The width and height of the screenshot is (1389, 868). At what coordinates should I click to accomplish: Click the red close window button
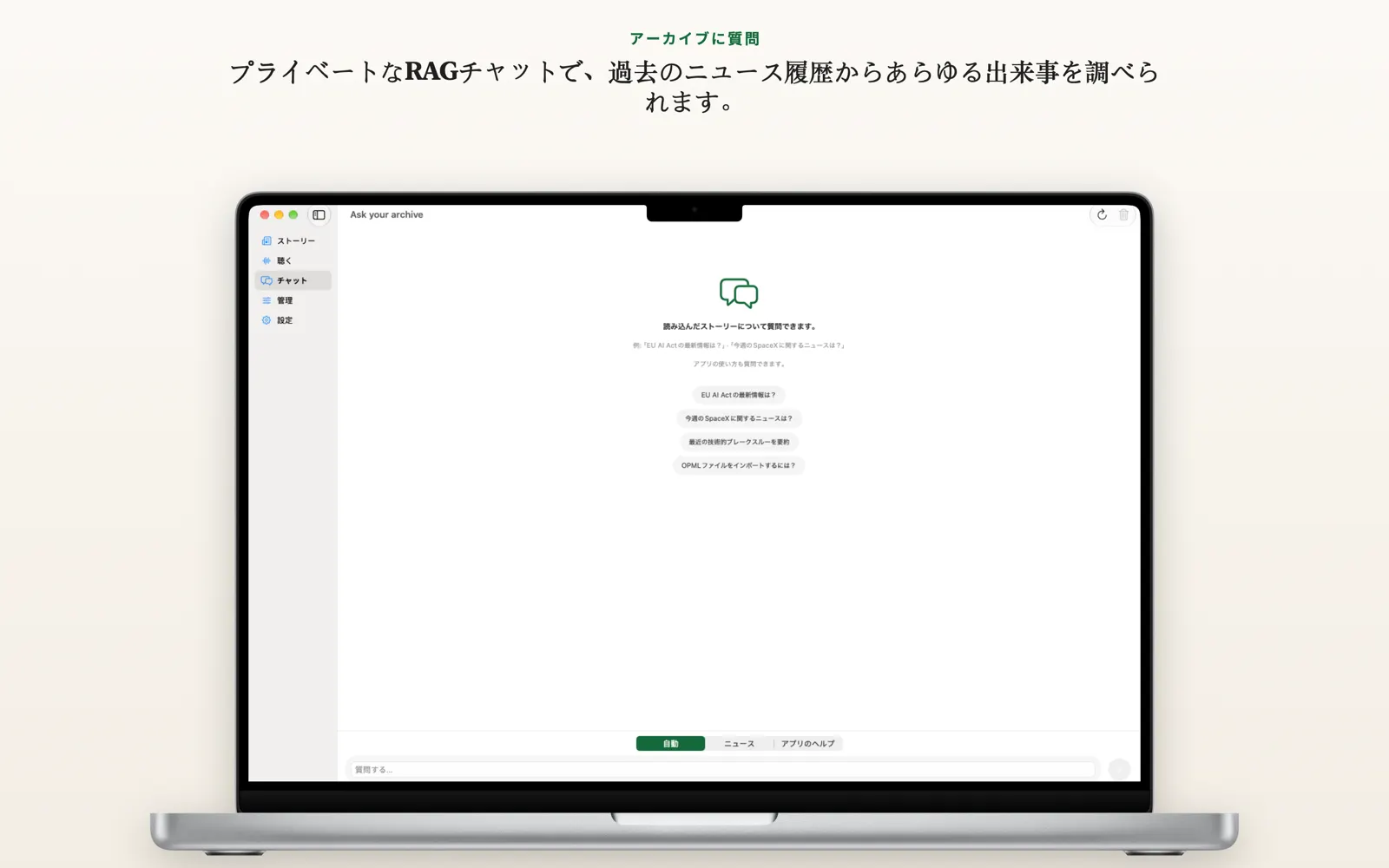point(265,214)
